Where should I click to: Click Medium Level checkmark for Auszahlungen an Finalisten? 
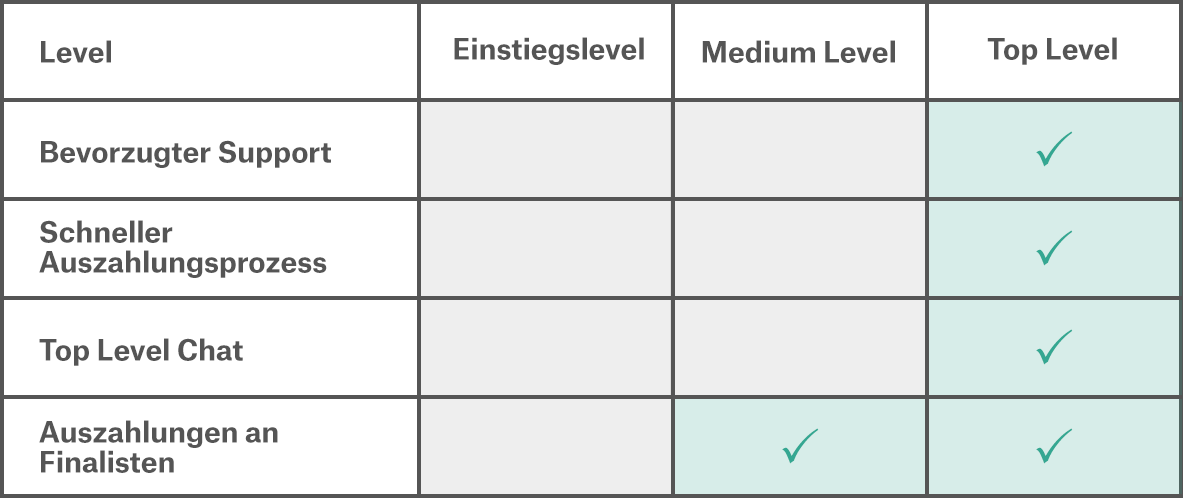[800, 446]
